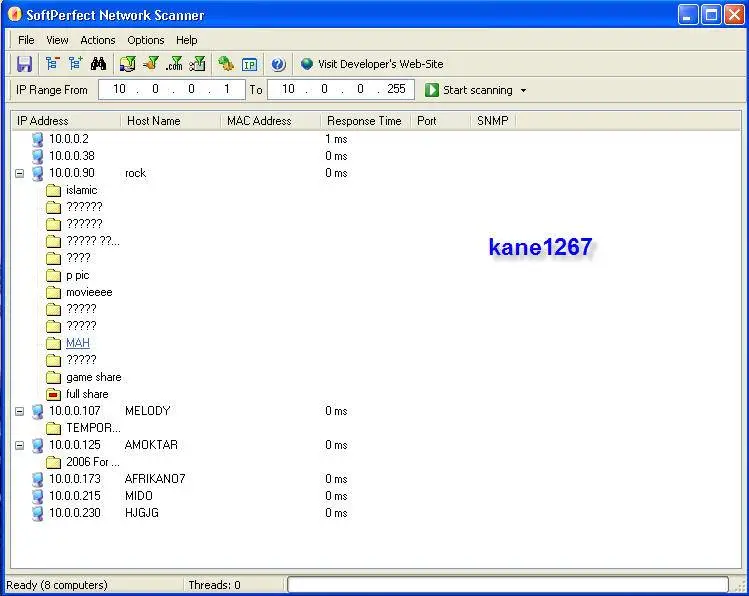Viewport: 749px width, 596px height.
Task: Click the folder icon next to TEMPOR...
Action: (54, 428)
